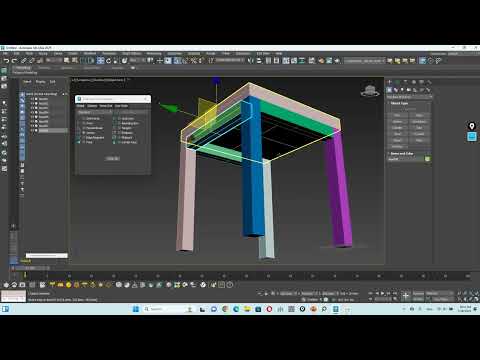The height and width of the screenshot is (360, 480).
Task: Open the Standard Primitives category dropdown
Action: 409,97
